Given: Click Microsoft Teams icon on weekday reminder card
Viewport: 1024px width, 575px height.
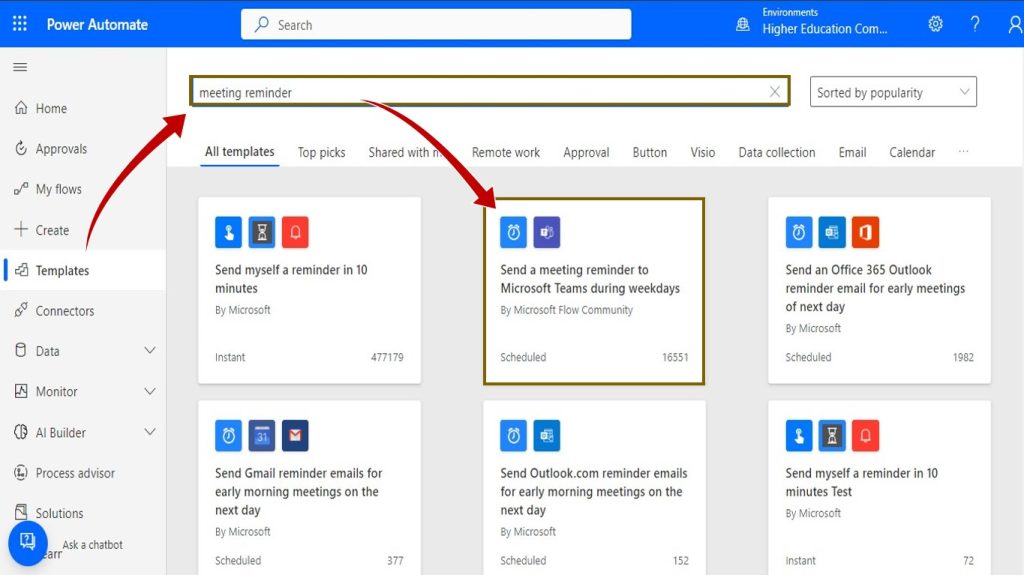Looking at the screenshot, I should click(x=547, y=232).
